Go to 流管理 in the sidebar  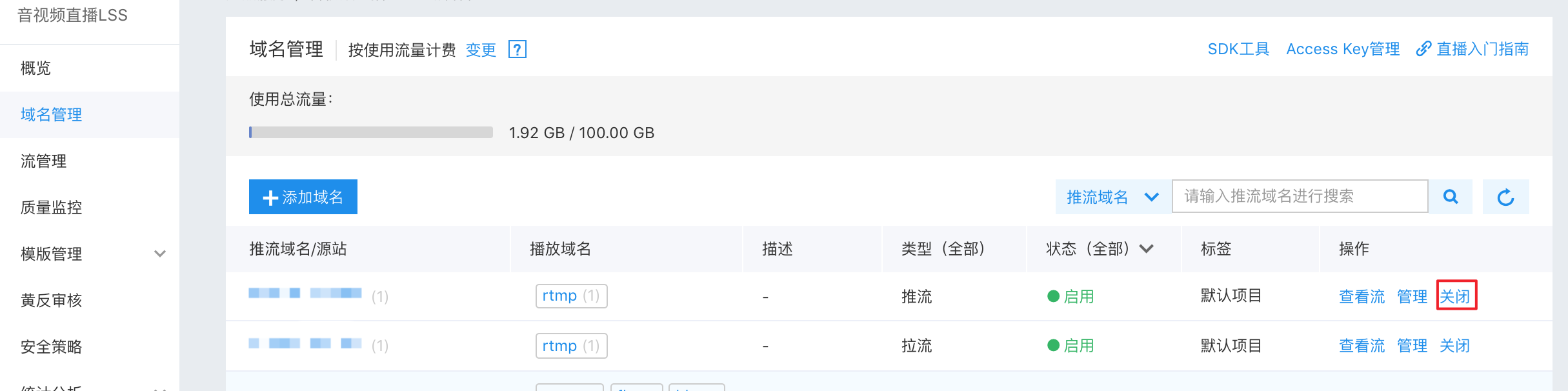90,161
